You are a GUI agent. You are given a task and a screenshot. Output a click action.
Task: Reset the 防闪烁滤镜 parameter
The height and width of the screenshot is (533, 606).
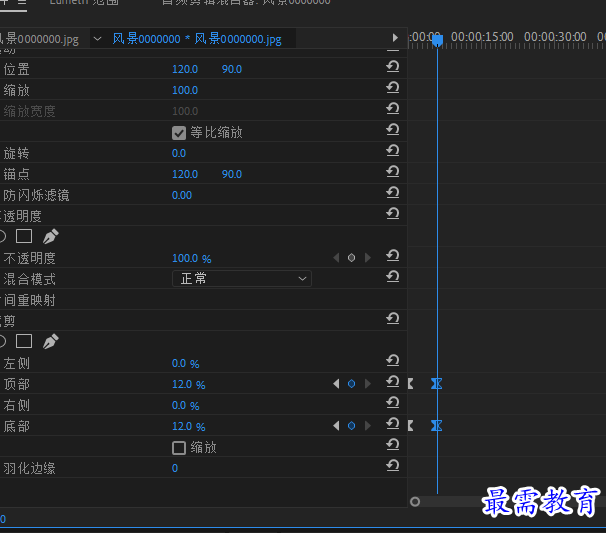[x=393, y=192]
